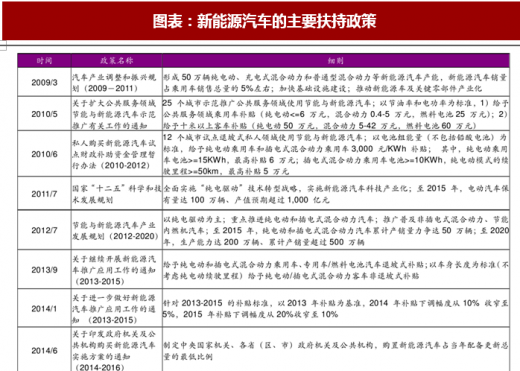Viewport: 520px width, 371px height.
Task: Select the 时间 column header
Action: click(x=44, y=61)
